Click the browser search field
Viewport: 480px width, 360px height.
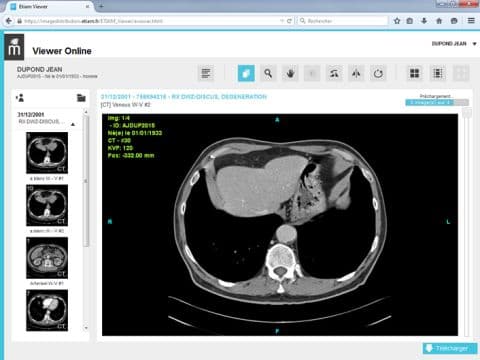(x=343, y=21)
